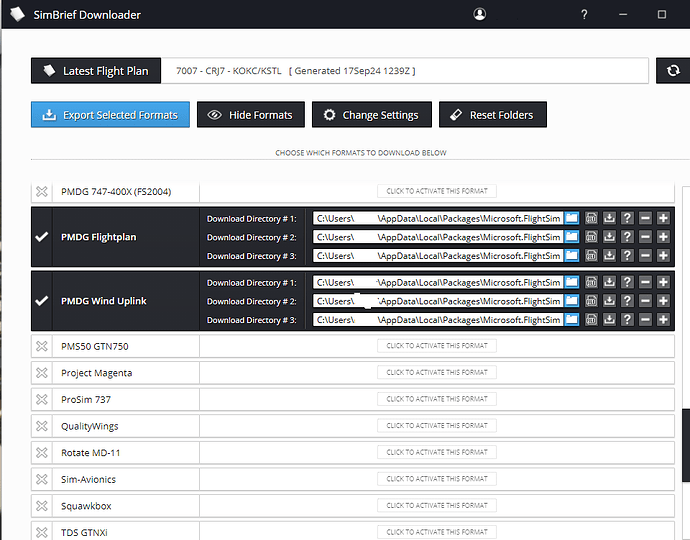
Task: Open Change Settings
Action: click(372, 115)
